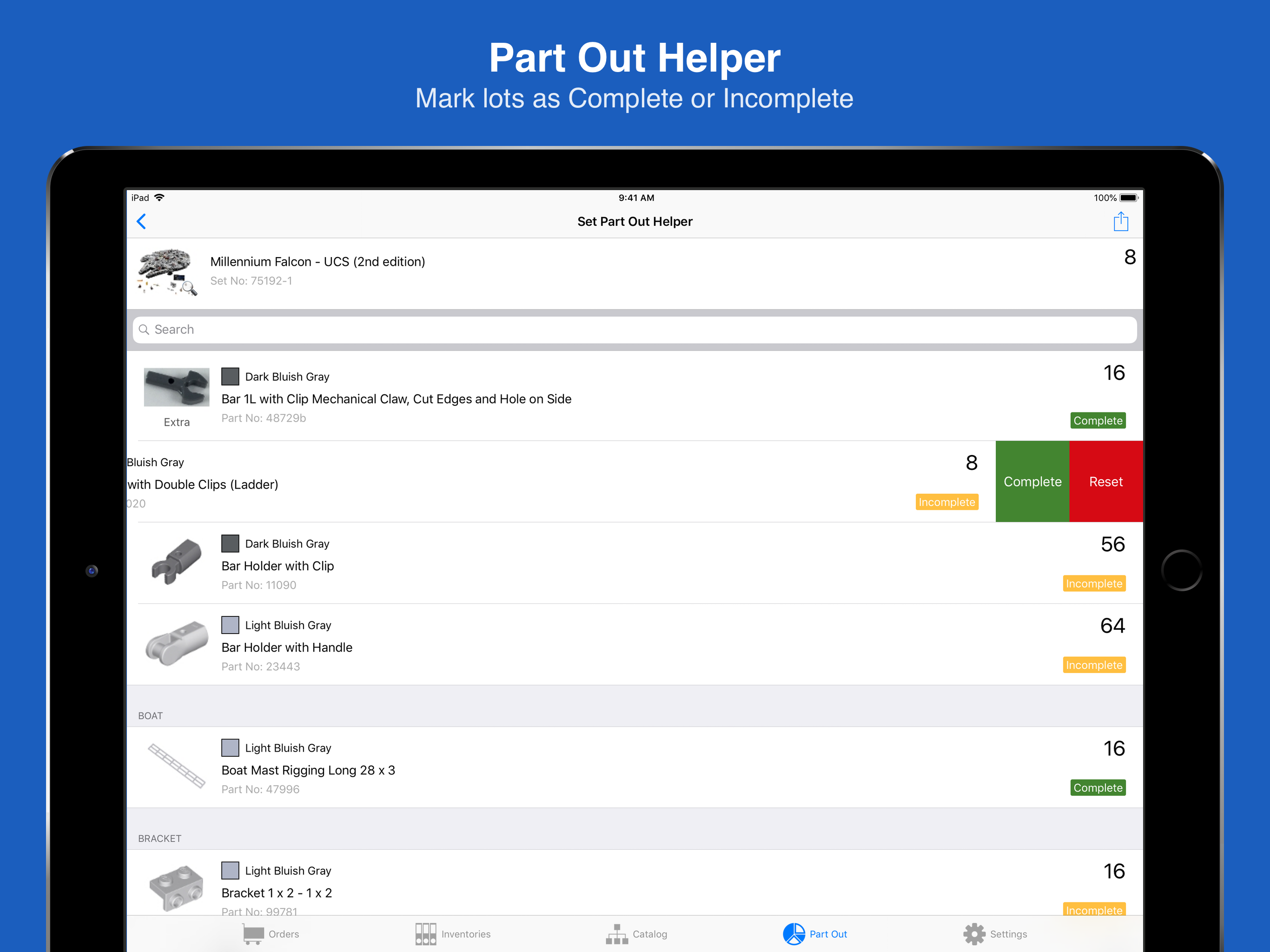The image size is (1270, 952).
Task: Tap 'Part No: 48729b' label
Action: (x=264, y=418)
